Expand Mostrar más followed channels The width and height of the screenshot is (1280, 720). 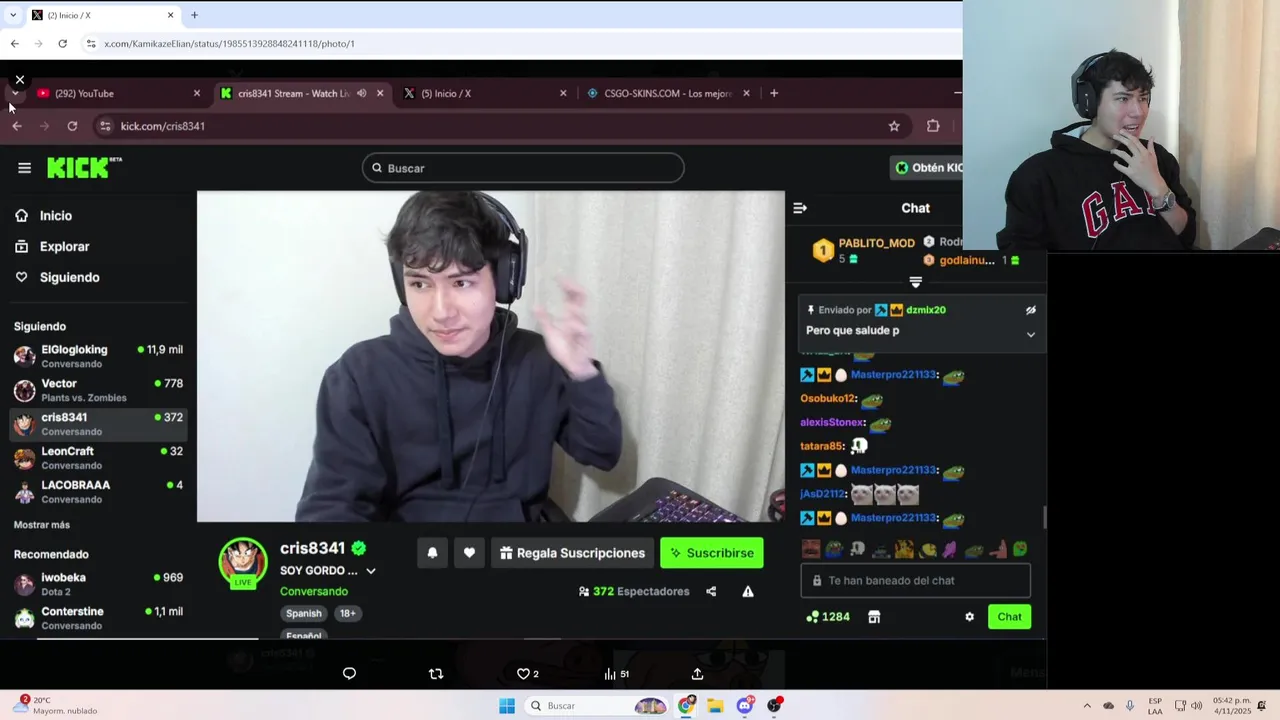click(x=42, y=525)
